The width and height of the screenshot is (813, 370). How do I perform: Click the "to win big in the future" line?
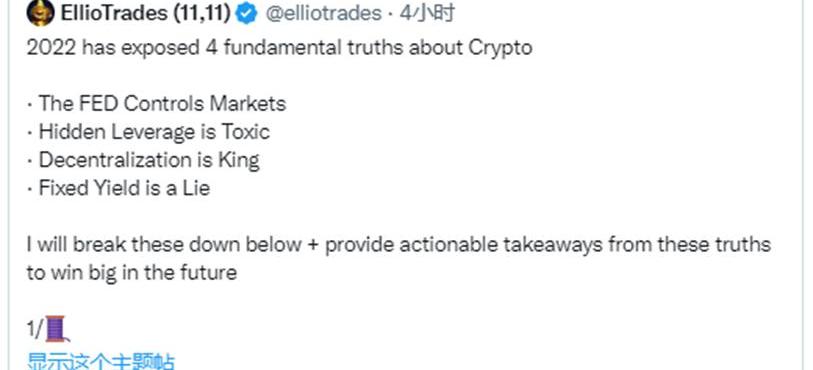pyautogui.click(x=132, y=273)
